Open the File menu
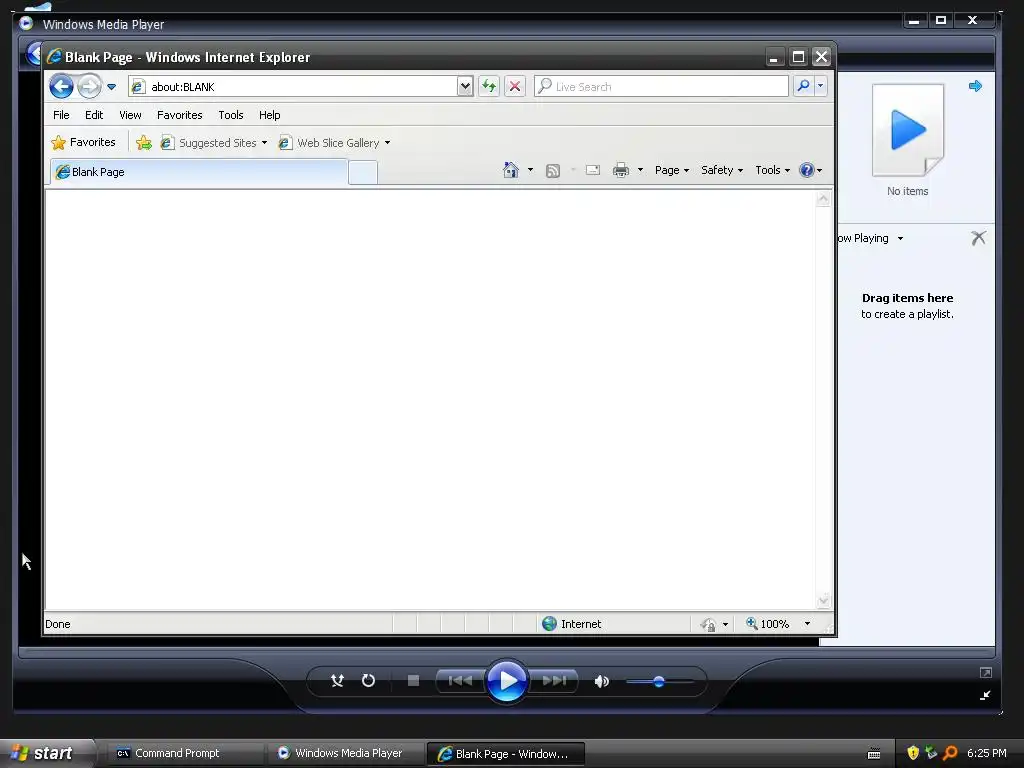Viewport: 1024px width, 768px height. [x=61, y=115]
